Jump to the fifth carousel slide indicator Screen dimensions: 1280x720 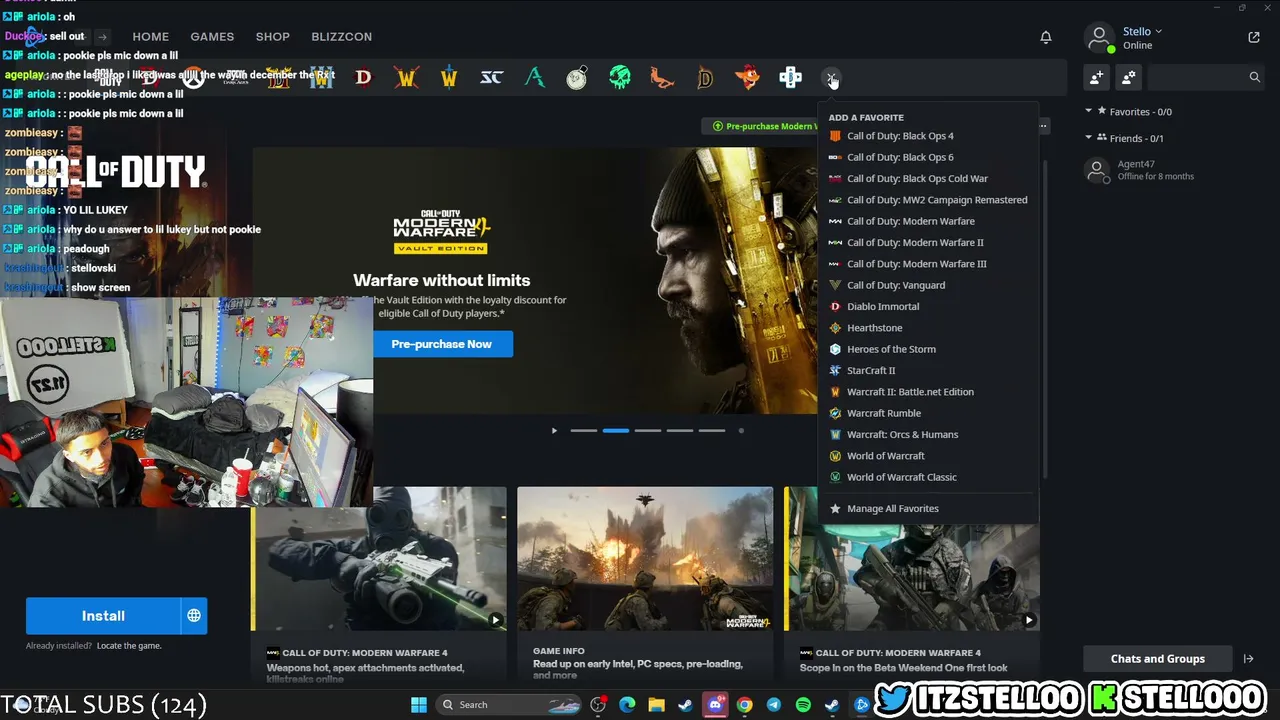point(712,431)
